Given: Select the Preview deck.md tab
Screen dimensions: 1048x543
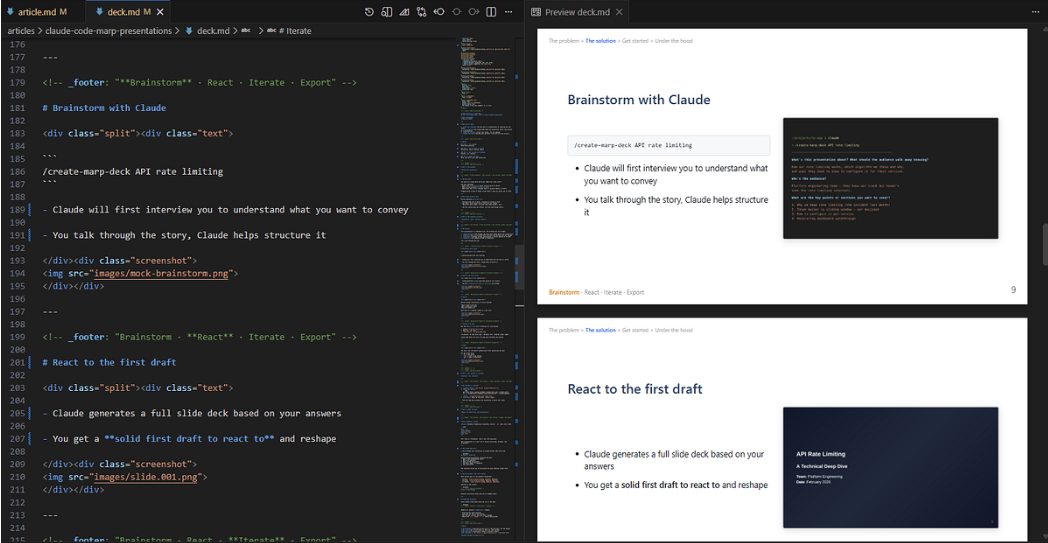Looking at the screenshot, I should (x=576, y=12).
